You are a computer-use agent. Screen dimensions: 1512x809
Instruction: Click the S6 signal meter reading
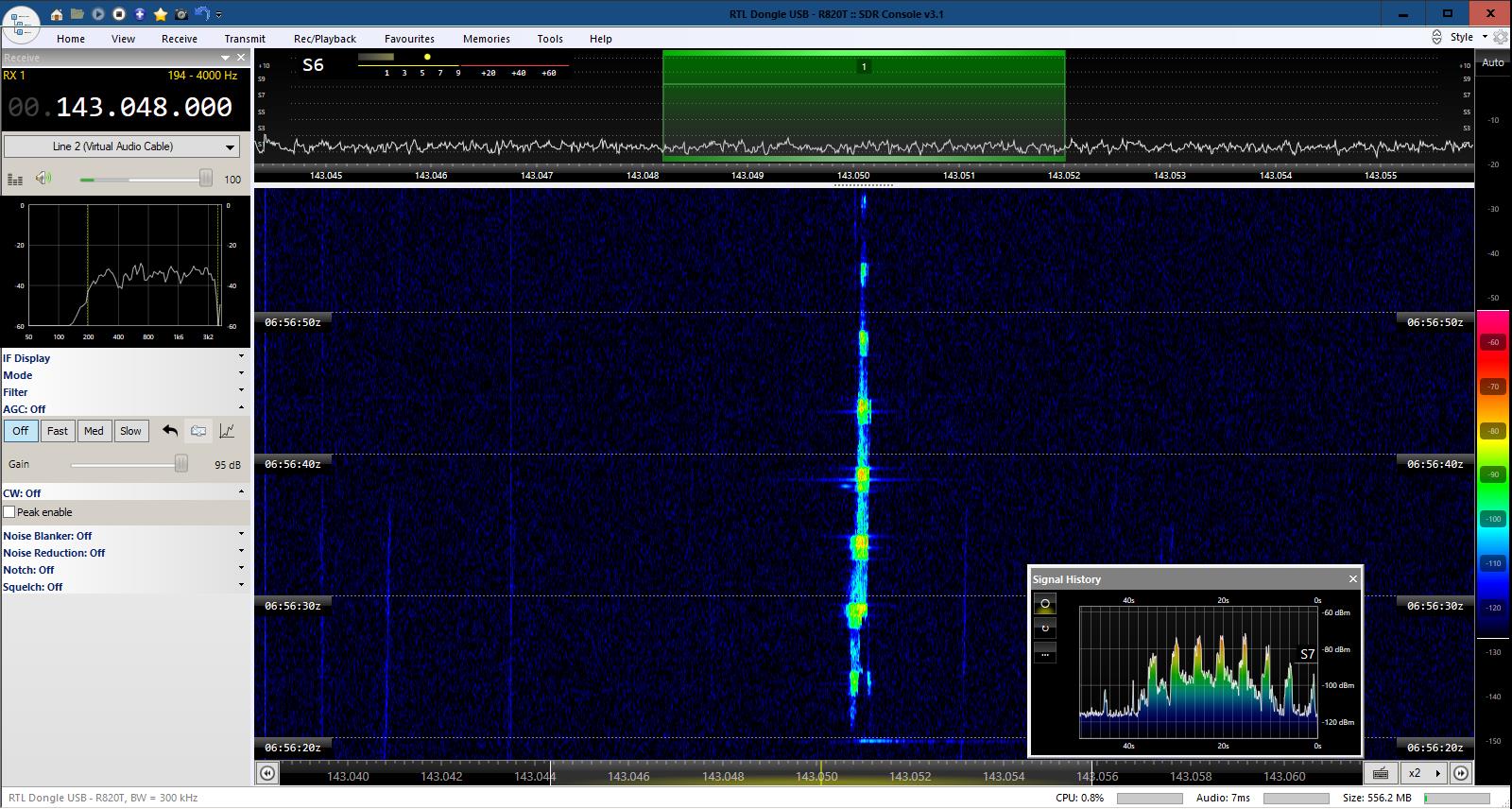(313, 65)
